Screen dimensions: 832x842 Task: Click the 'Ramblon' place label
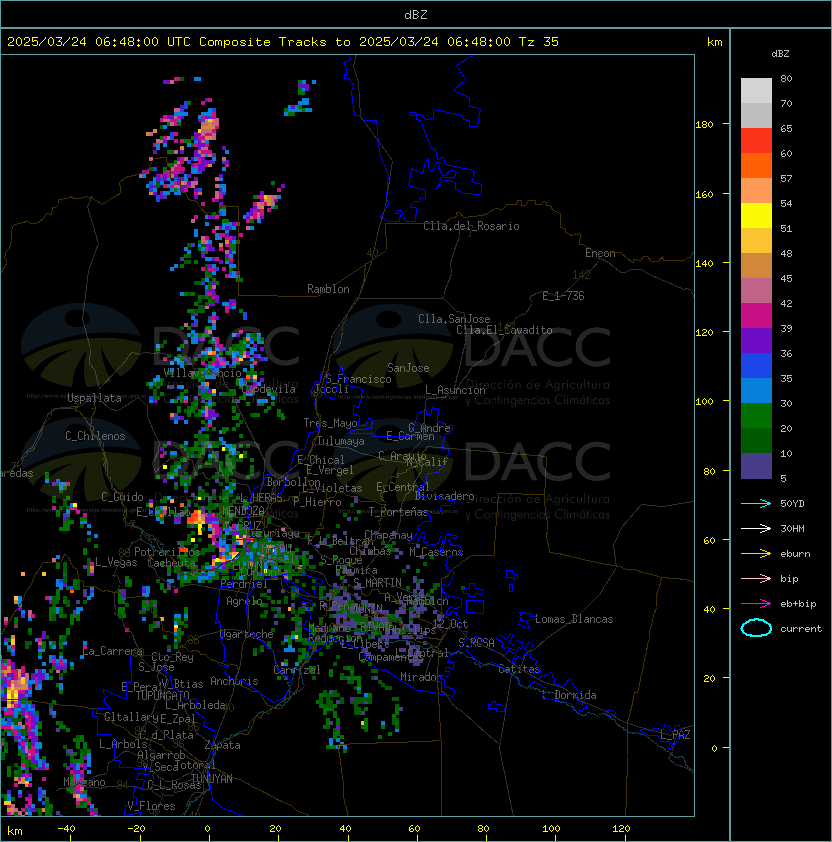click(328, 289)
